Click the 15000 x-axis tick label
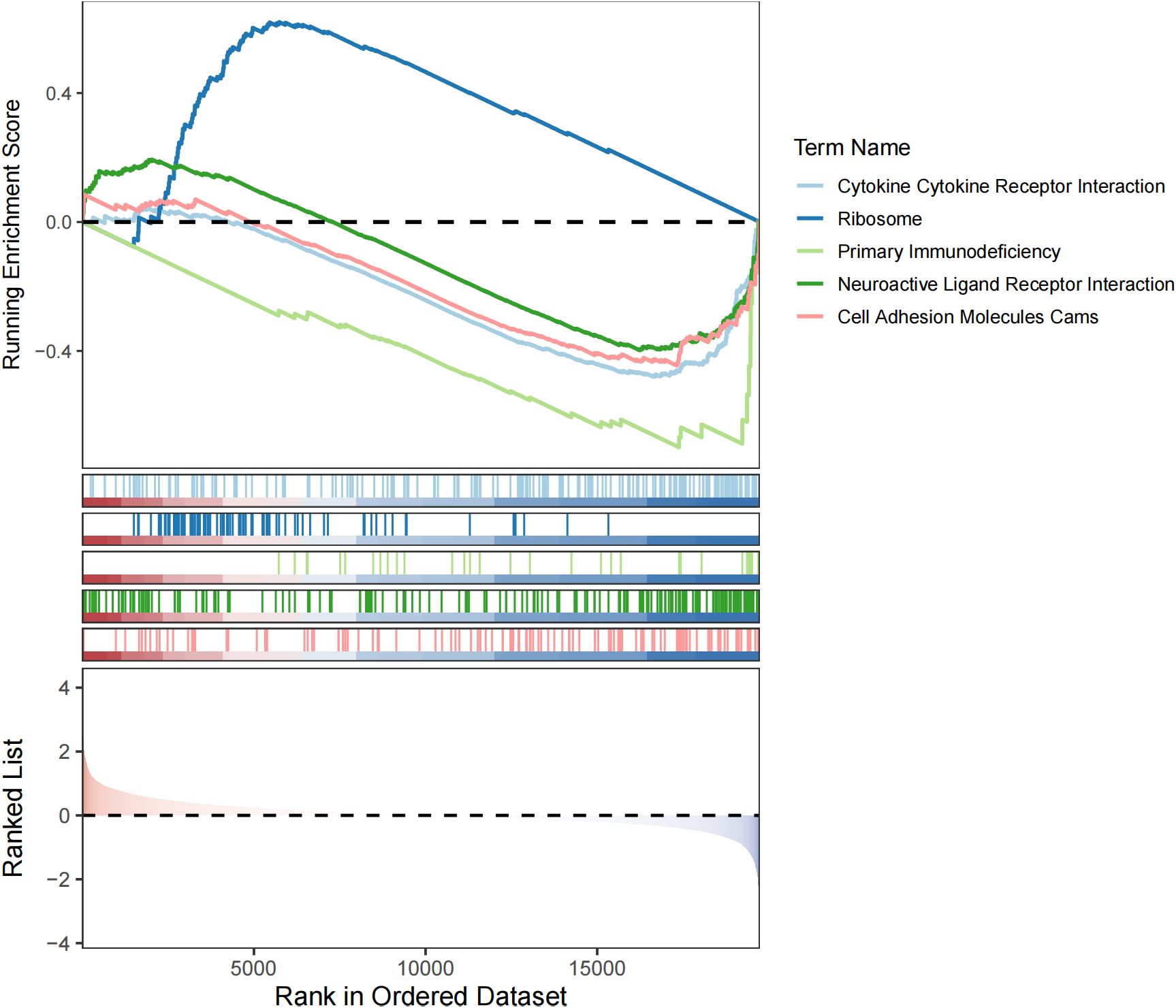Image resolution: width=1176 pixels, height=1008 pixels. (x=597, y=968)
